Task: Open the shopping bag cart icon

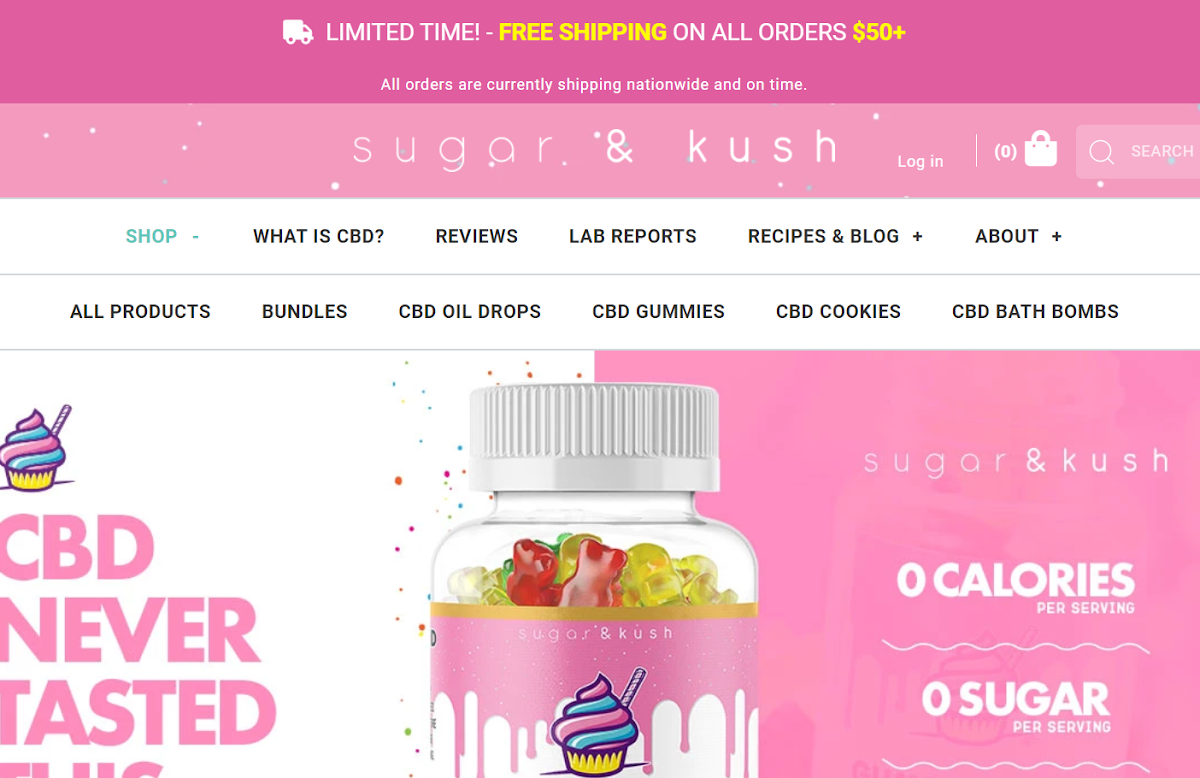Action: click(x=1040, y=149)
